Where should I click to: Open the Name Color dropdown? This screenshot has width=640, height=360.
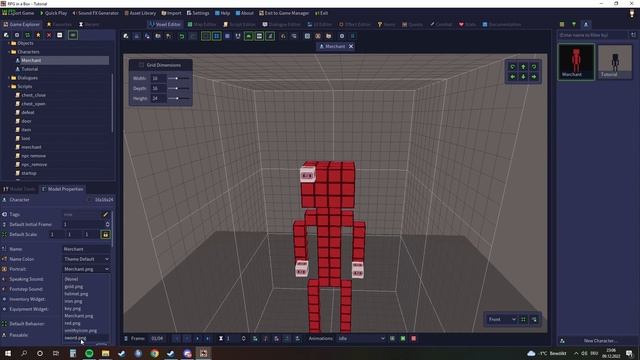coord(86,259)
